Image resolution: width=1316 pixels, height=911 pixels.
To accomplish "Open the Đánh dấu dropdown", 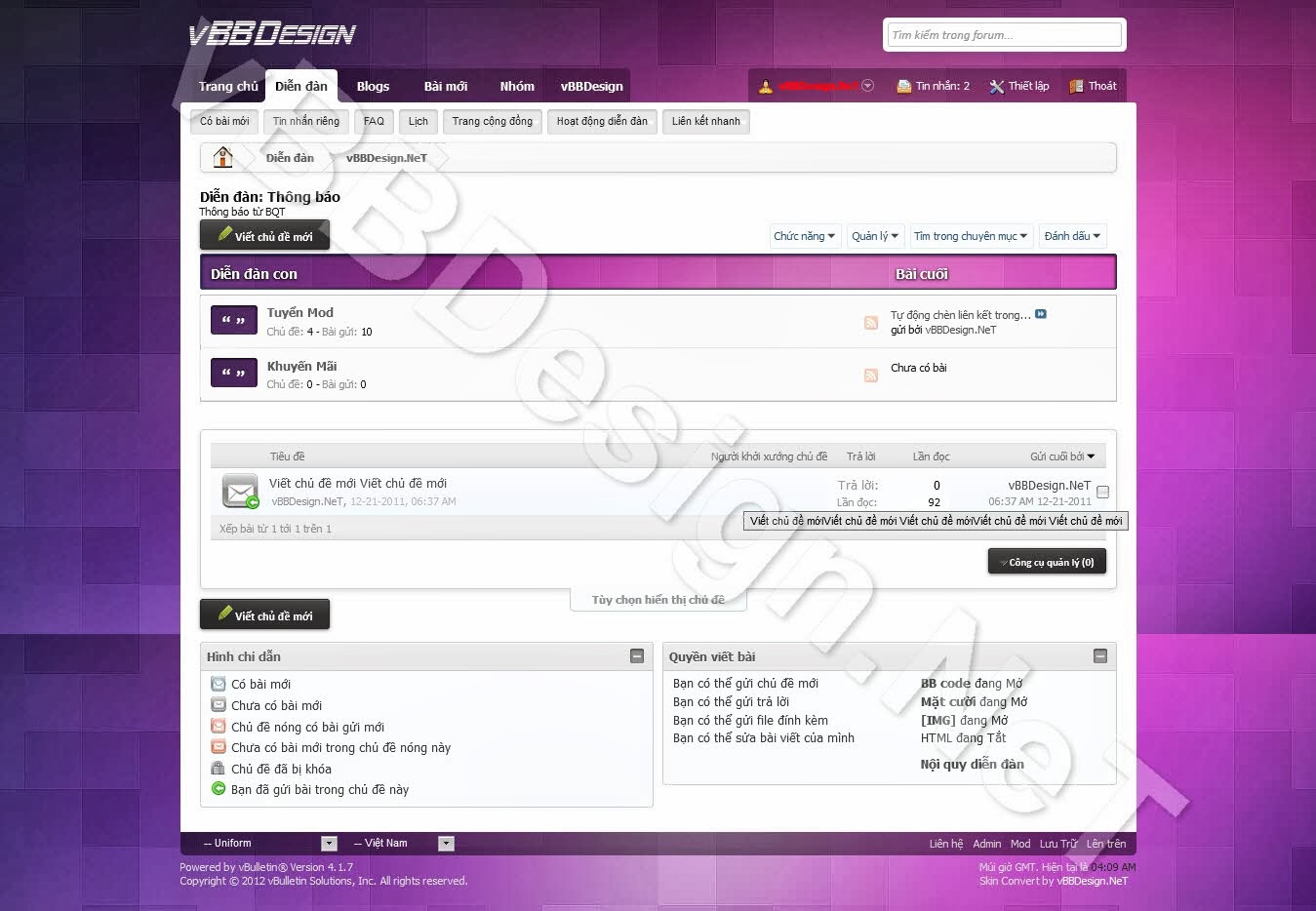I will [1072, 236].
